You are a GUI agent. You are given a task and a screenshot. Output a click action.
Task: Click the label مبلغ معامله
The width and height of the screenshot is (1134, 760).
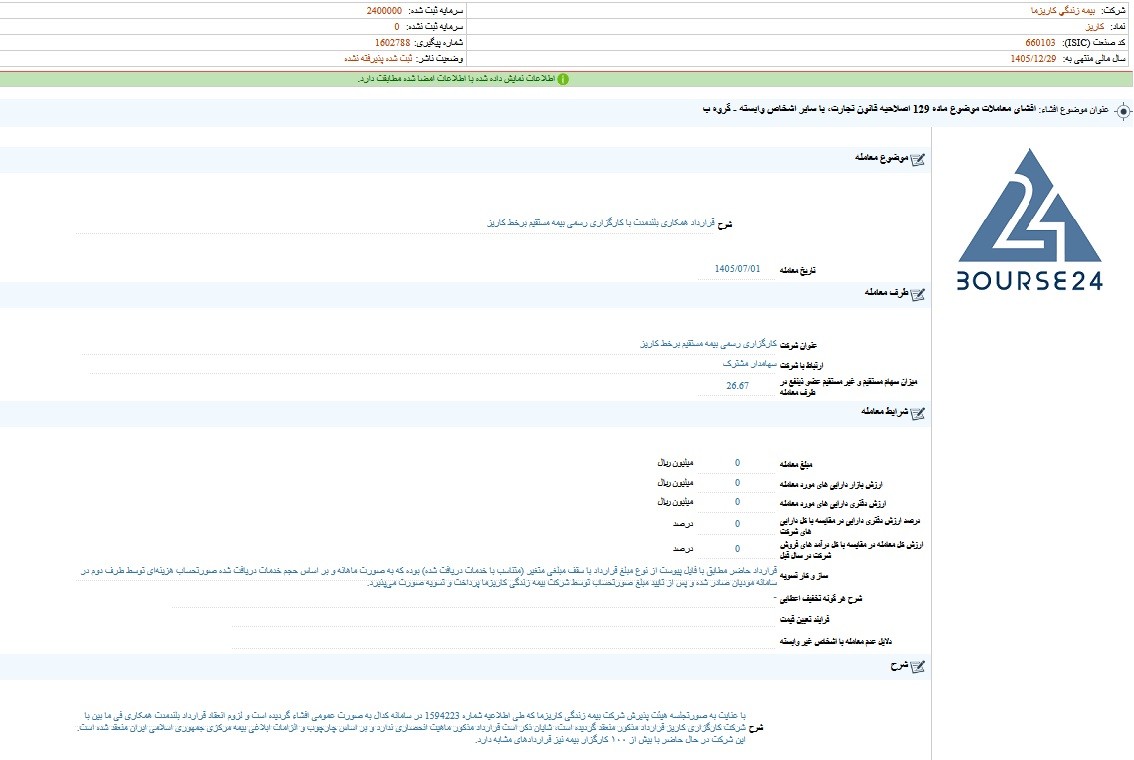click(x=796, y=464)
